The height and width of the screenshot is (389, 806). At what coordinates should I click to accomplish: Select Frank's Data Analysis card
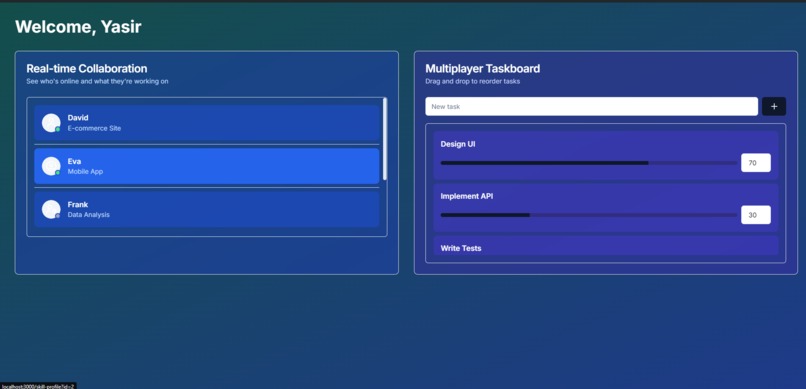coord(207,209)
